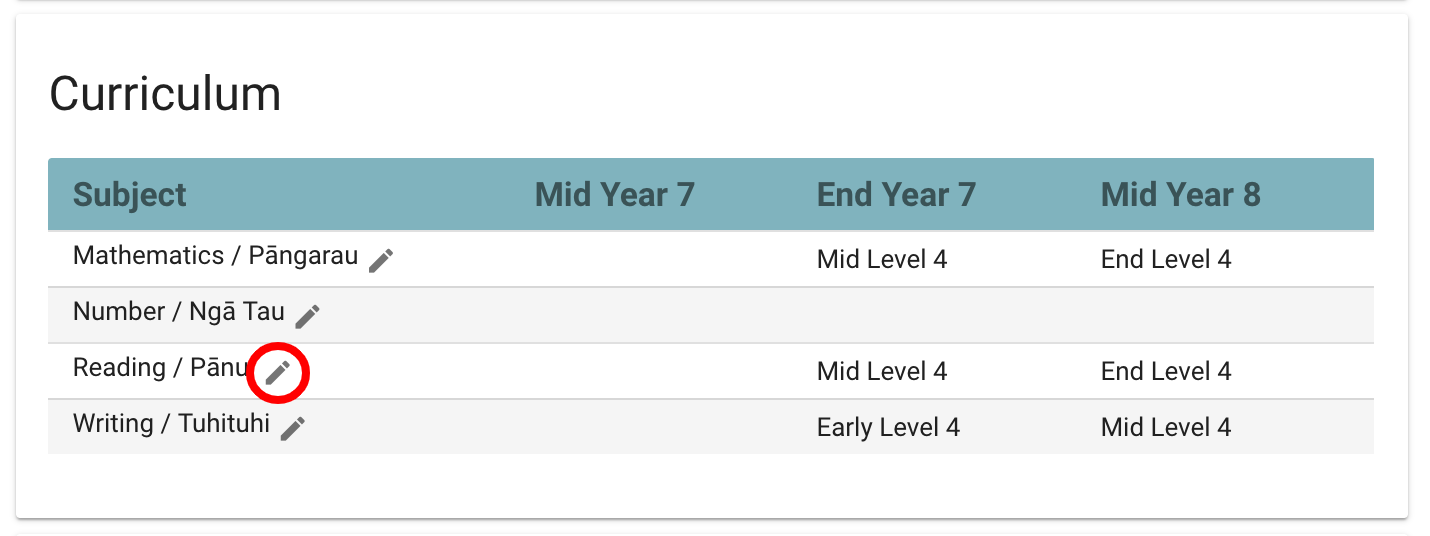Edit the Reading / Pānui subject
The height and width of the screenshot is (536, 1430).
coord(278,373)
